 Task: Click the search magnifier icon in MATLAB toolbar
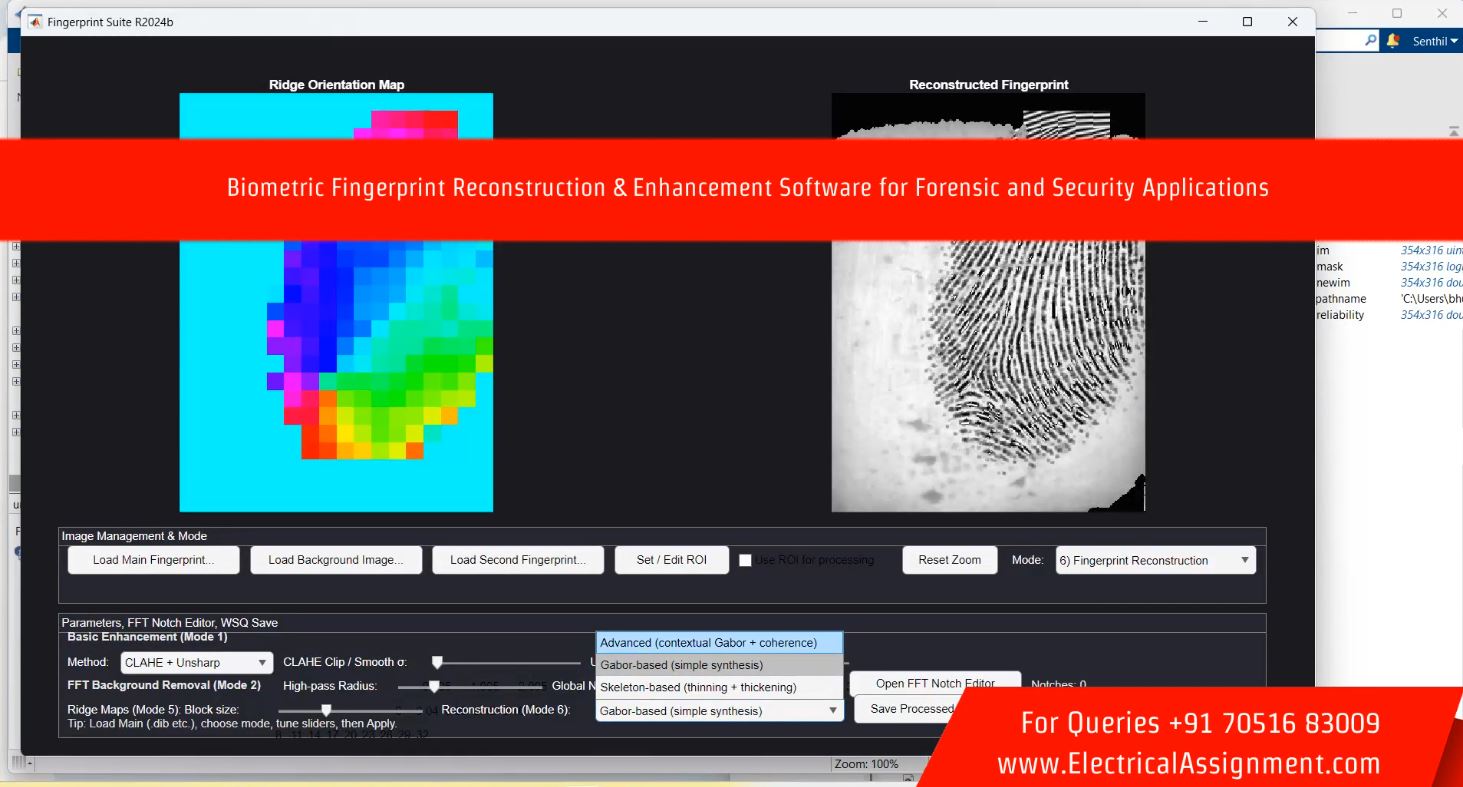pos(1370,41)
